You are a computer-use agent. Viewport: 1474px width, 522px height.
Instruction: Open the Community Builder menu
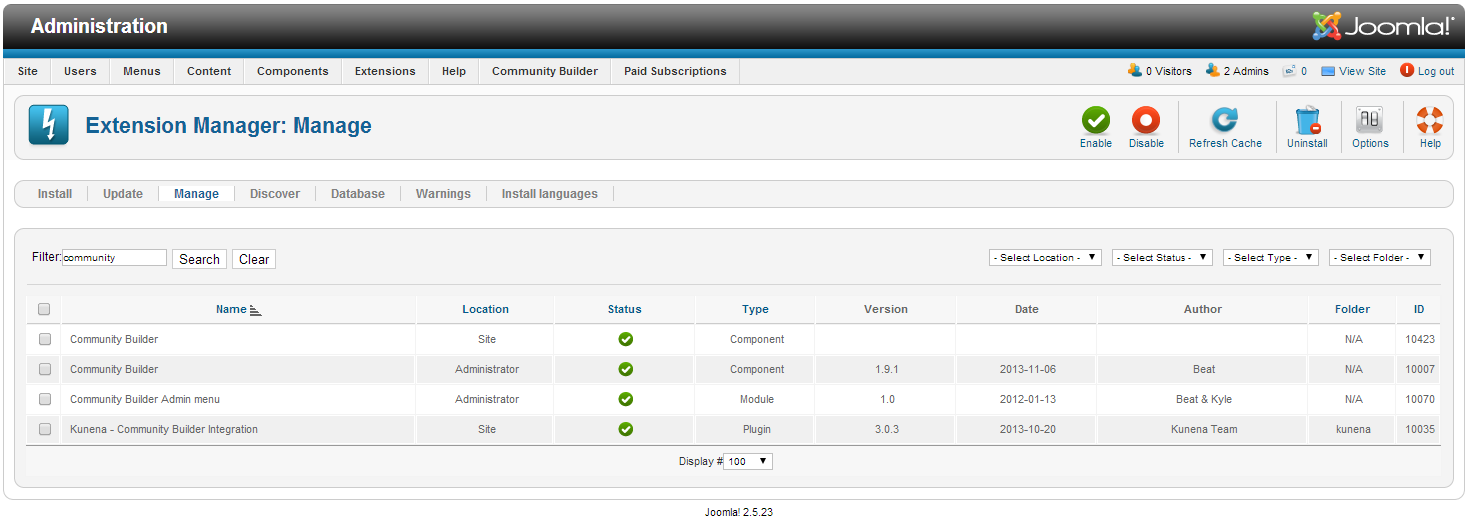point(545,71)
